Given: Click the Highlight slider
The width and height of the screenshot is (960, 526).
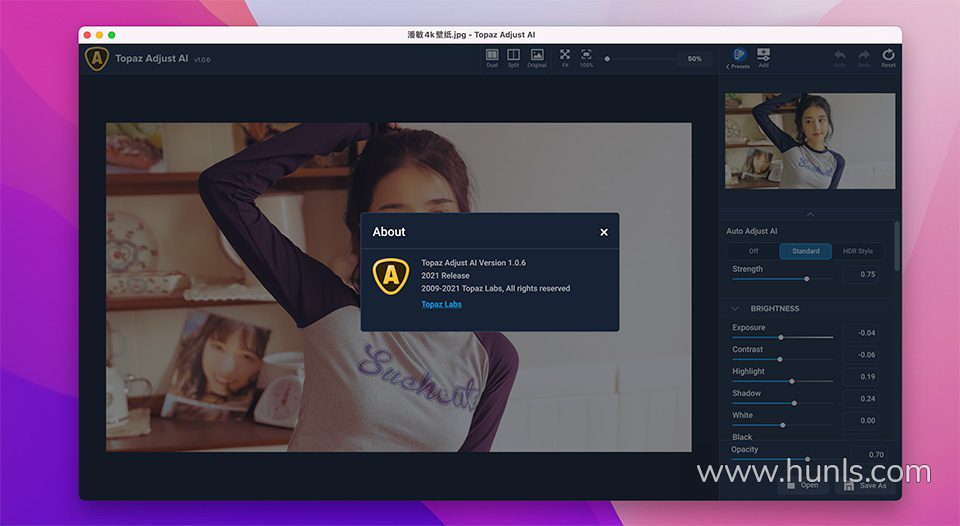Looking at the screenshot, I should (782, 381).
